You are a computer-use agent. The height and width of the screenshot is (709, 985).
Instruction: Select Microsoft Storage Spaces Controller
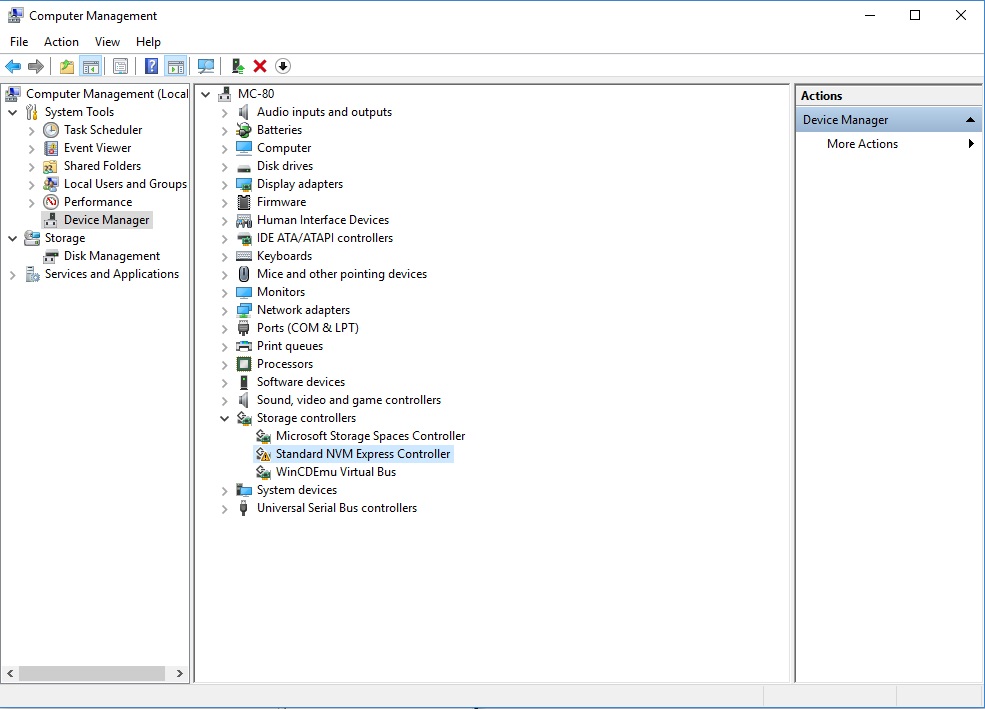[371, 436]
